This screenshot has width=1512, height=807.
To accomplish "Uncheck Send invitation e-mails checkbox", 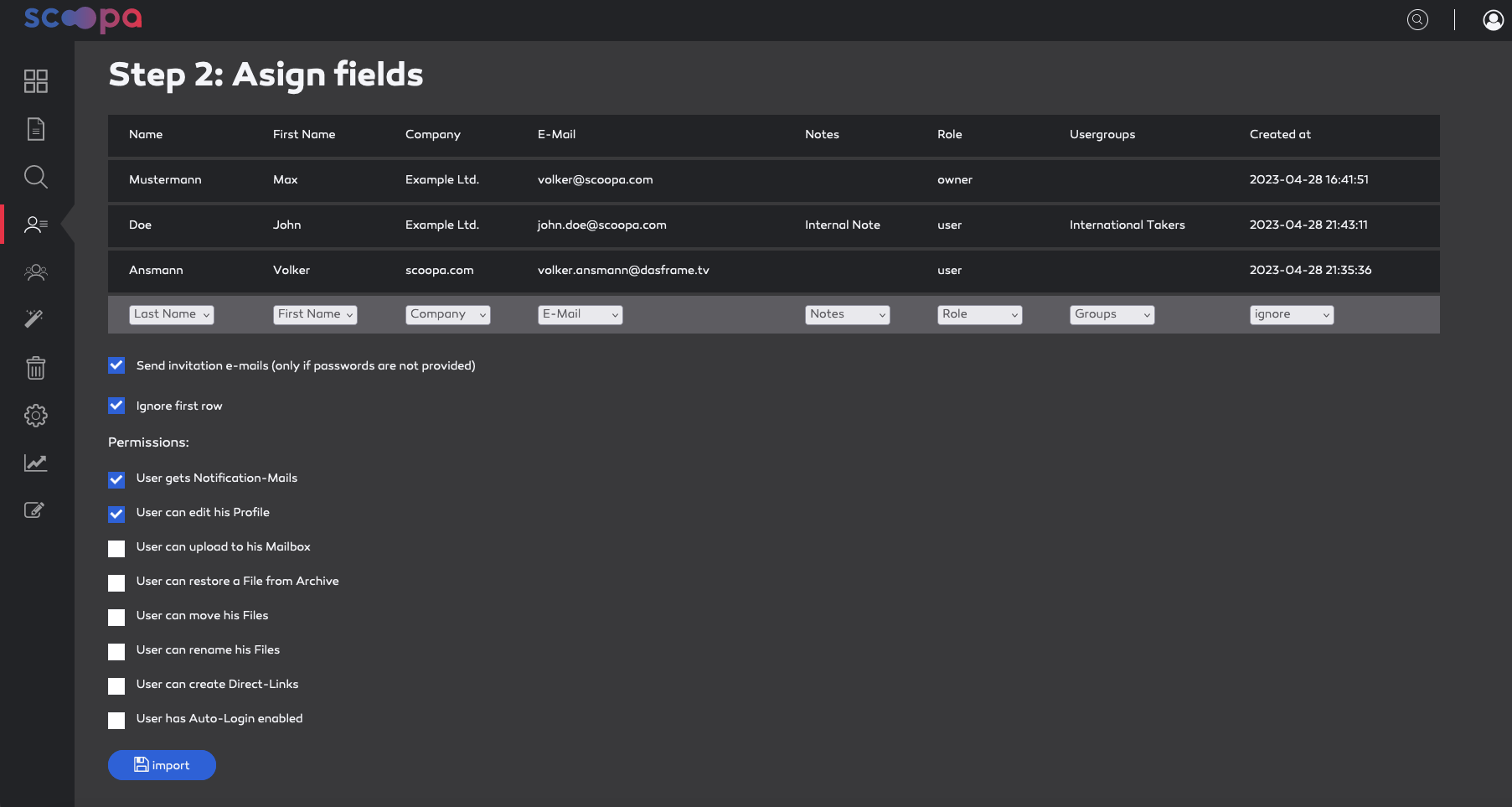I will tap(116, 365).
